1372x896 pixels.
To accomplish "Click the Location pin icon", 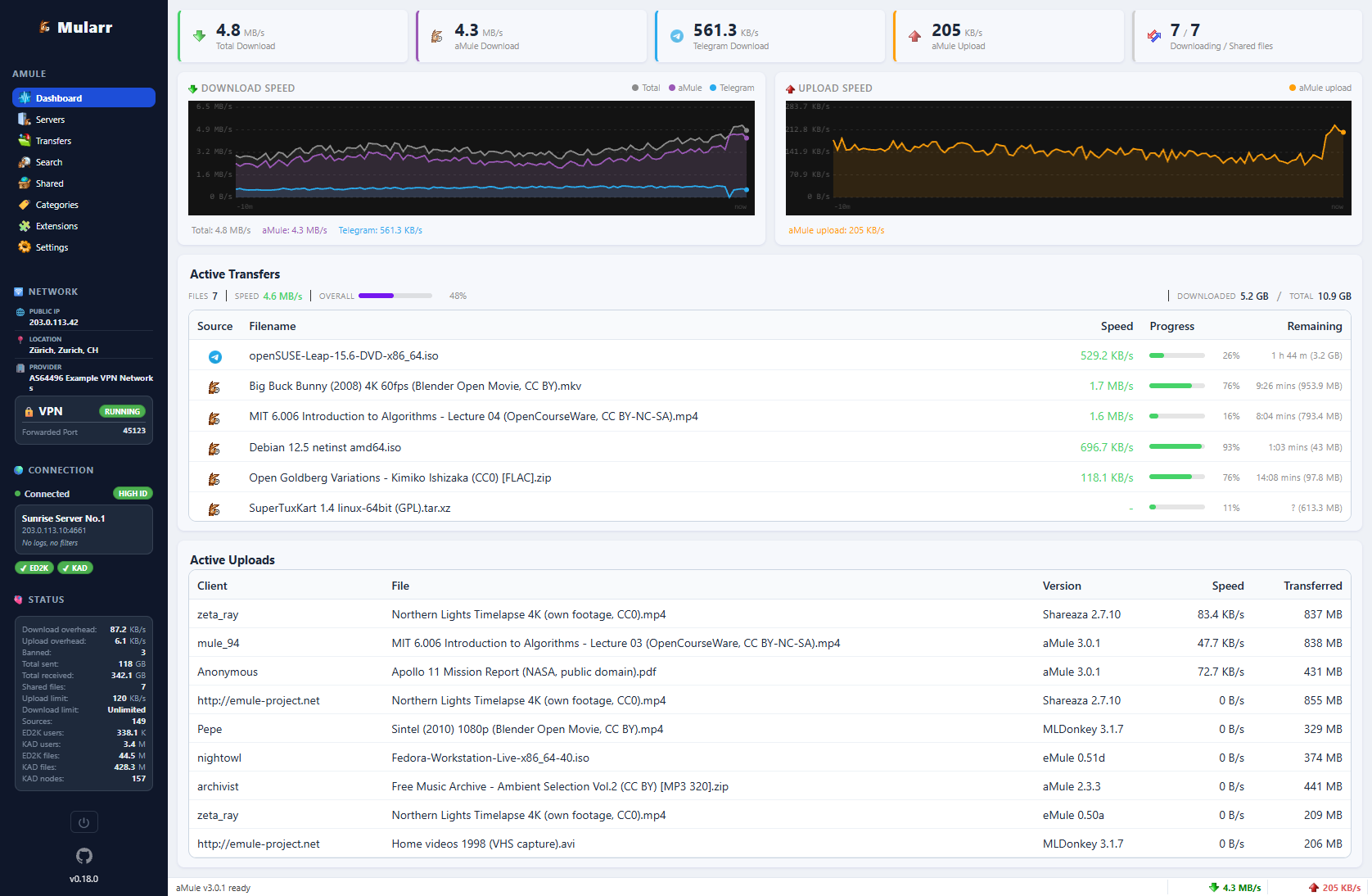I will click(20, 339).
